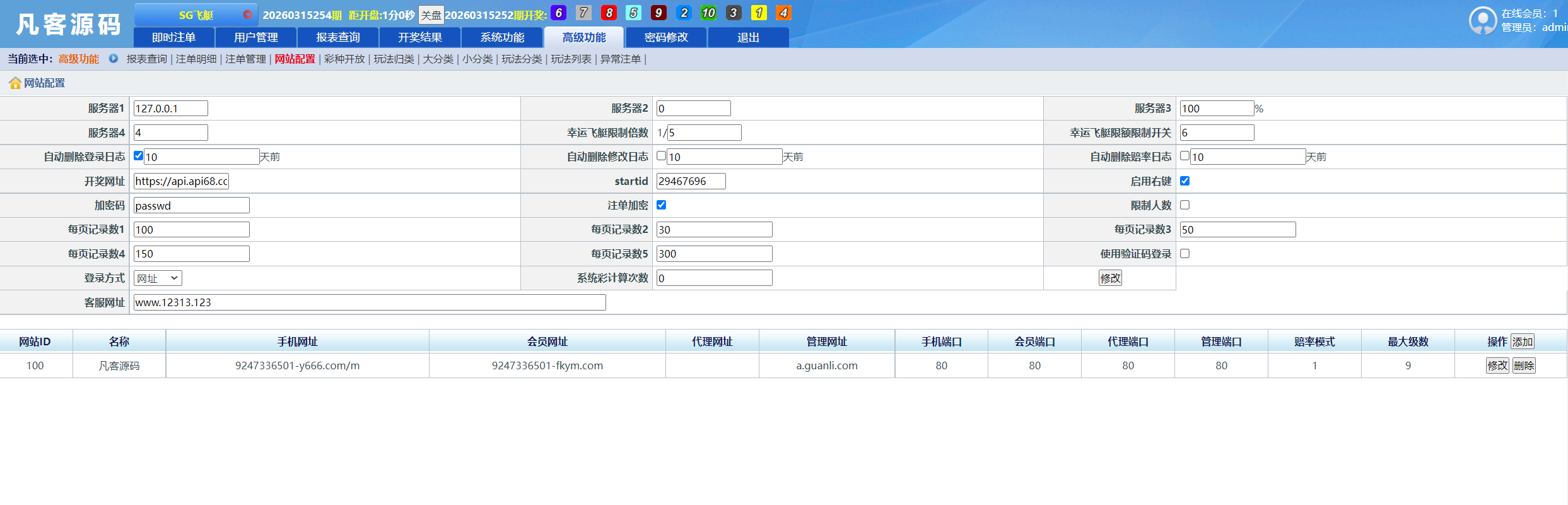
Task: Click the blue arrow icon after 高级功能
Action: point(114,59)
